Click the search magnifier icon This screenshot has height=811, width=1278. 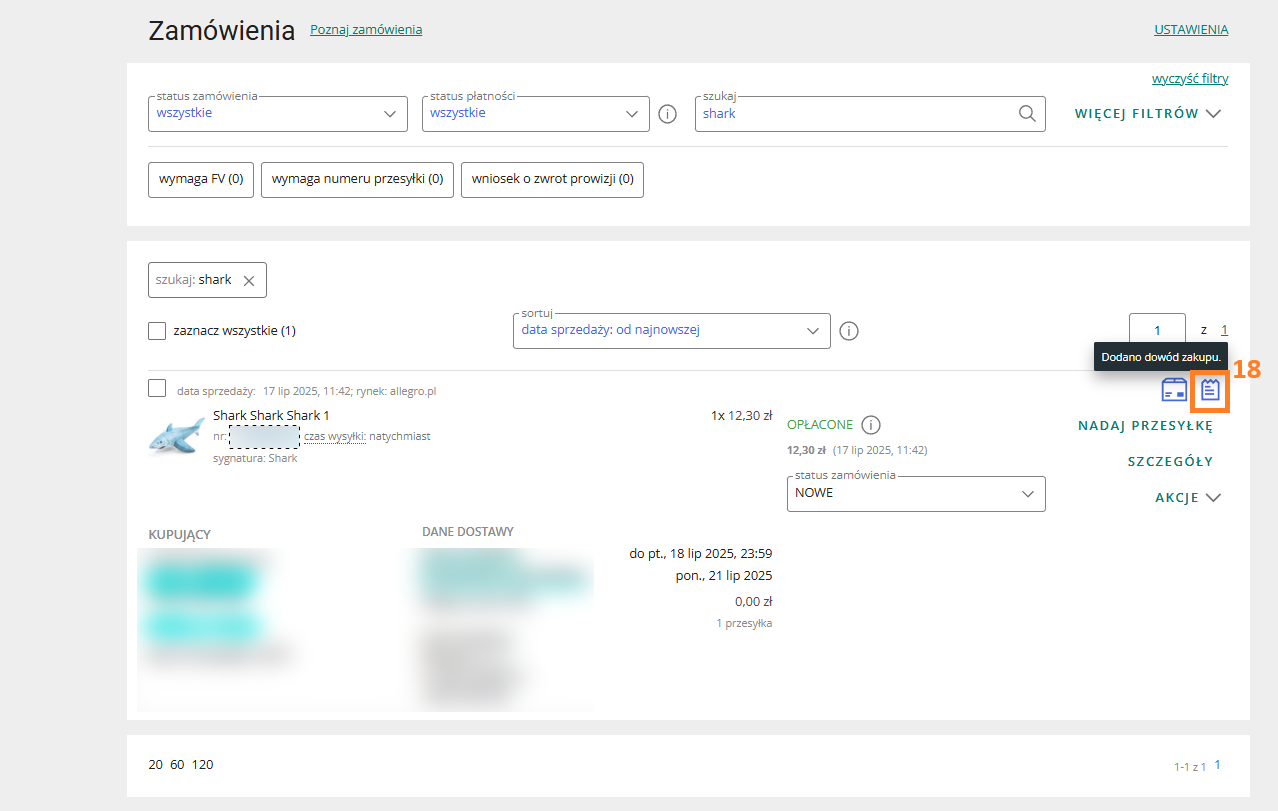pyautogui.click(x=1027, y=114)
